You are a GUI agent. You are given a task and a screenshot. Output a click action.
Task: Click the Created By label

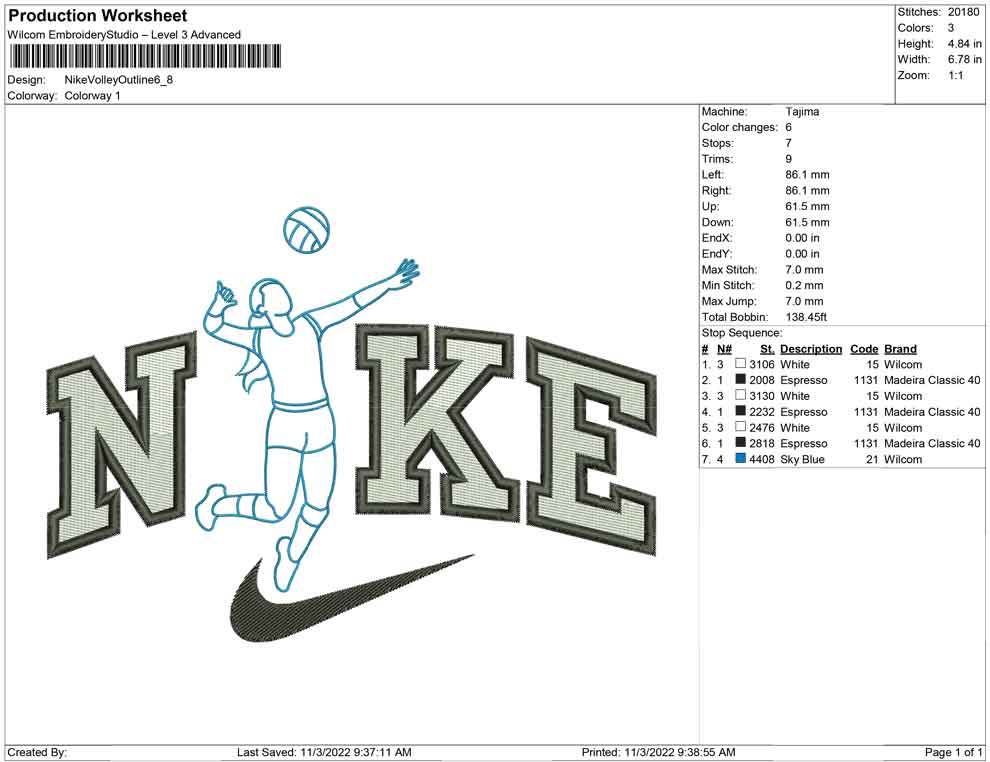pyautogui.click(x=37, y=752)
